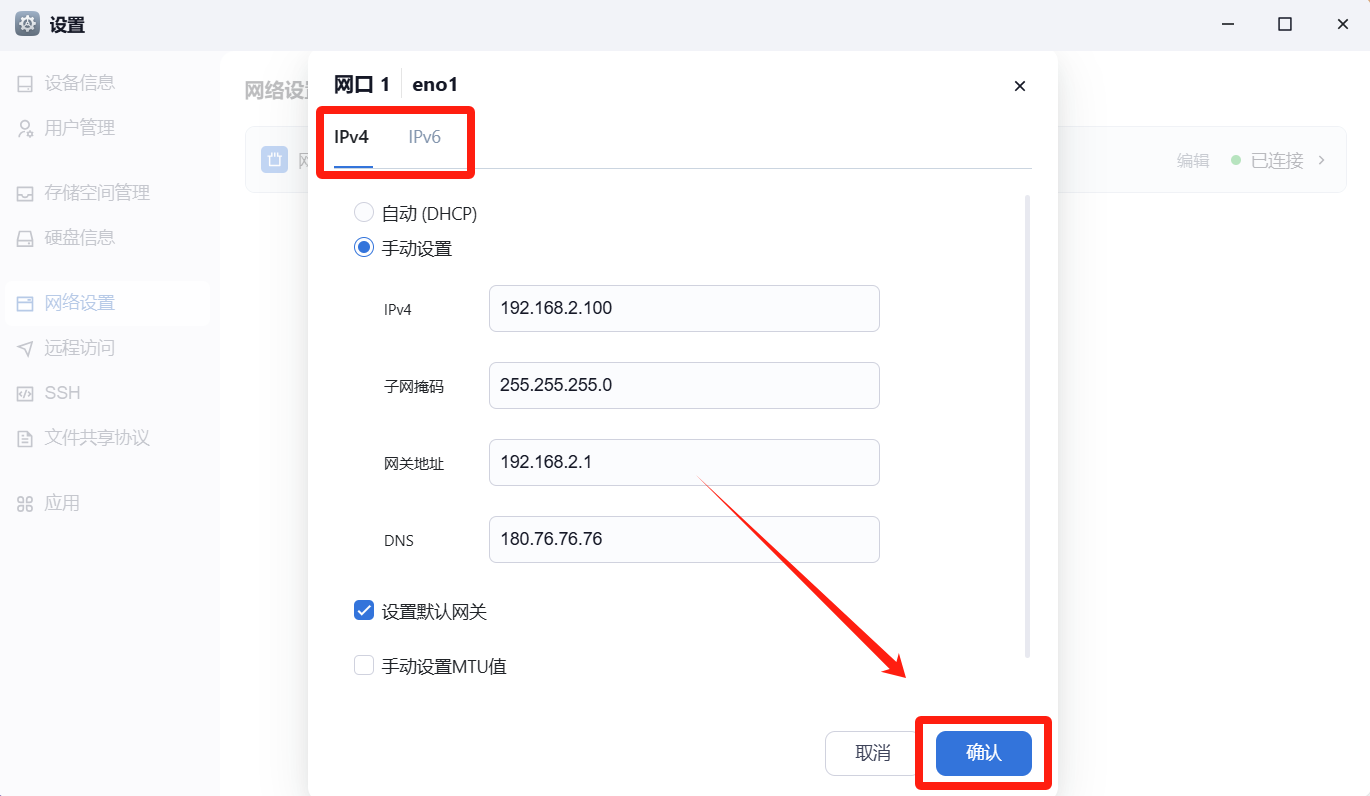Open the file sharing protocol icon
Viewport: 1370px width, 796px height.
tap(25, 438)
